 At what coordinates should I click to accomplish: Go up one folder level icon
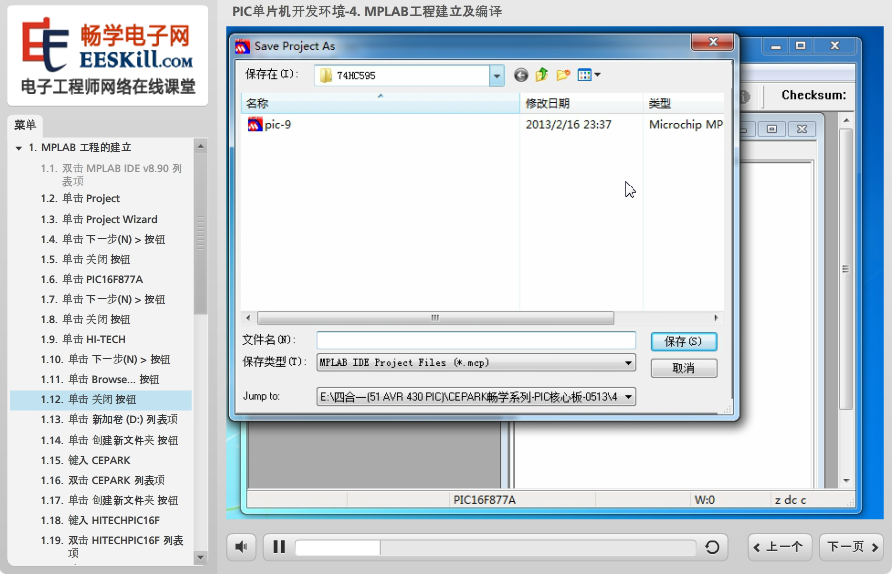click(x=542, y=75)
